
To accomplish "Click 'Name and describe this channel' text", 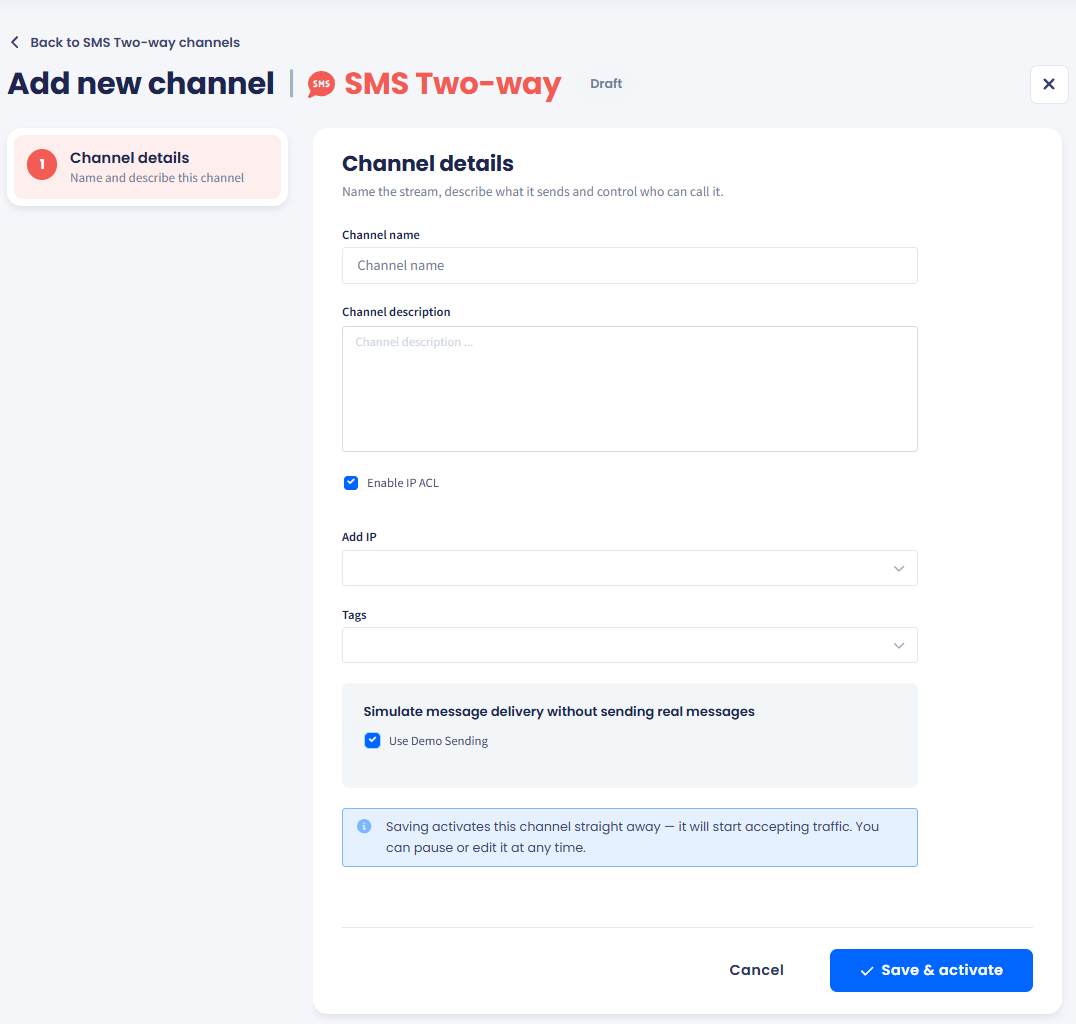I will coord(157,178).
